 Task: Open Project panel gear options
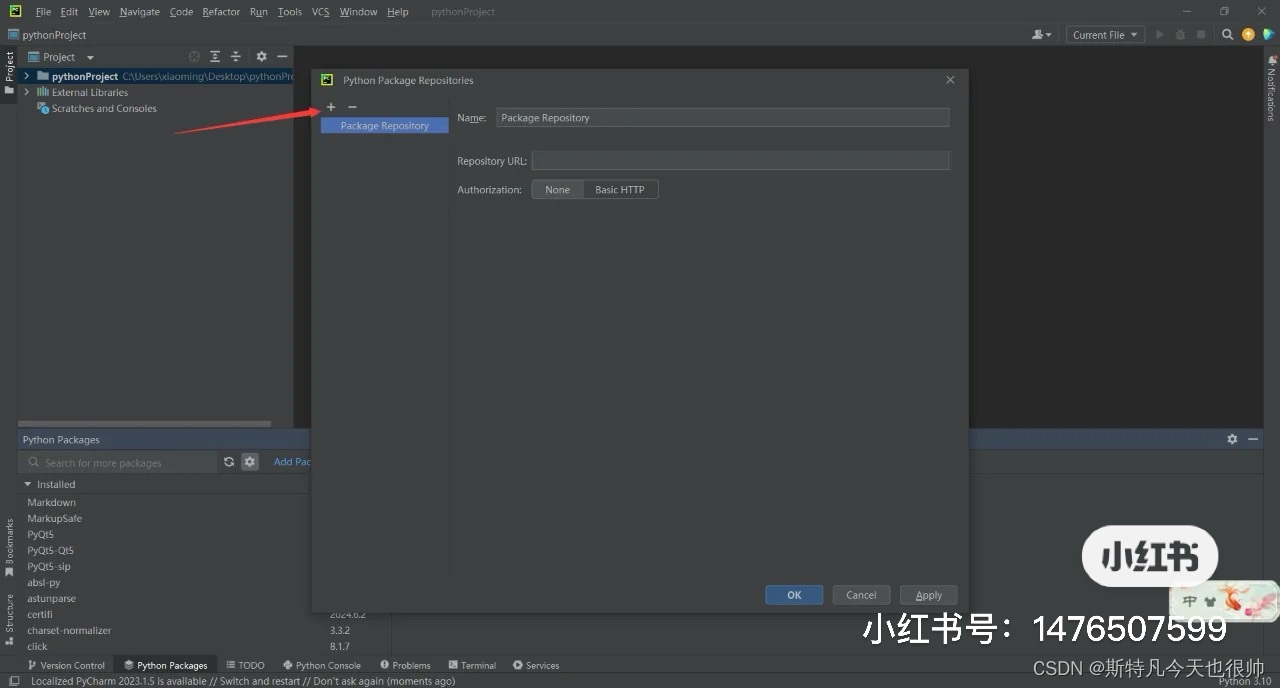[261, 57]
